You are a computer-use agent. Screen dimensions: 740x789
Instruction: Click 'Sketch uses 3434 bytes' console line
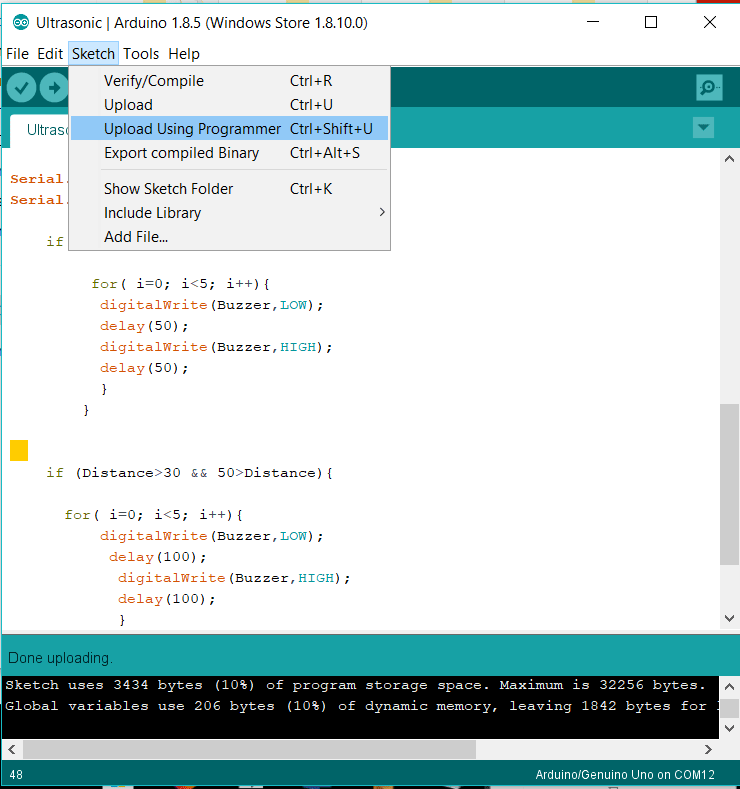coord(355,685)
